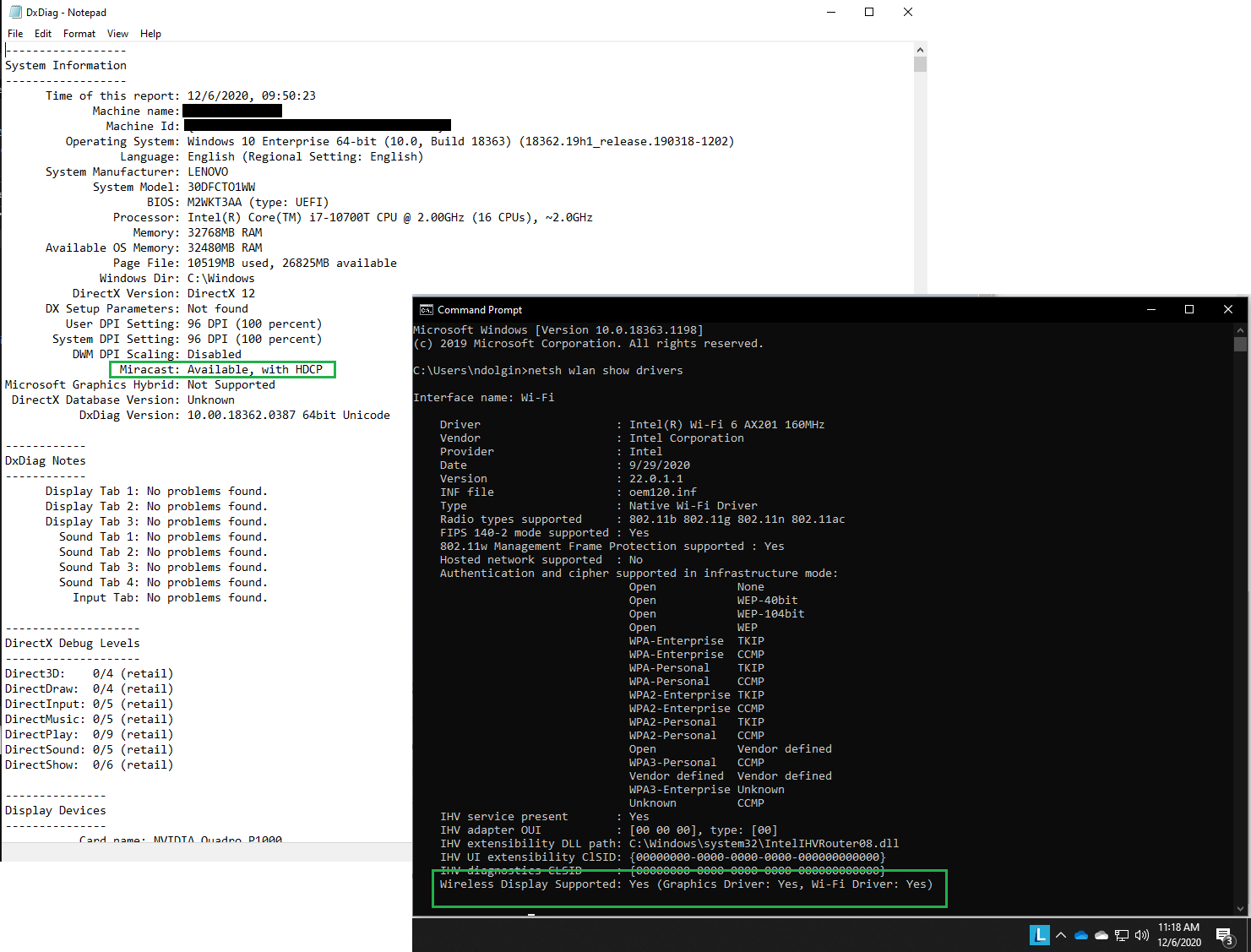The height and width of the screenshot is (952, 1251).
Task: Open the View menu in Notepad
Action: (x=117, y=34)
